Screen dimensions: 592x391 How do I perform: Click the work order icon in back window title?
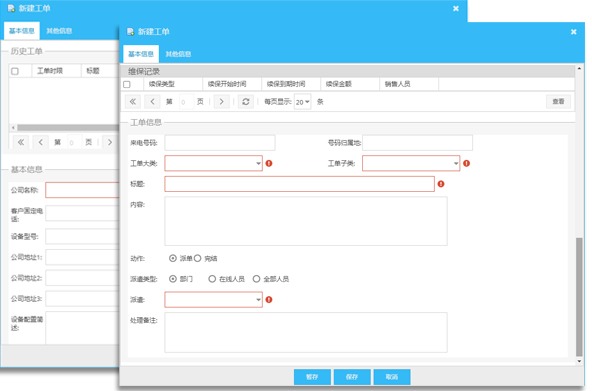tap(11, 8)
